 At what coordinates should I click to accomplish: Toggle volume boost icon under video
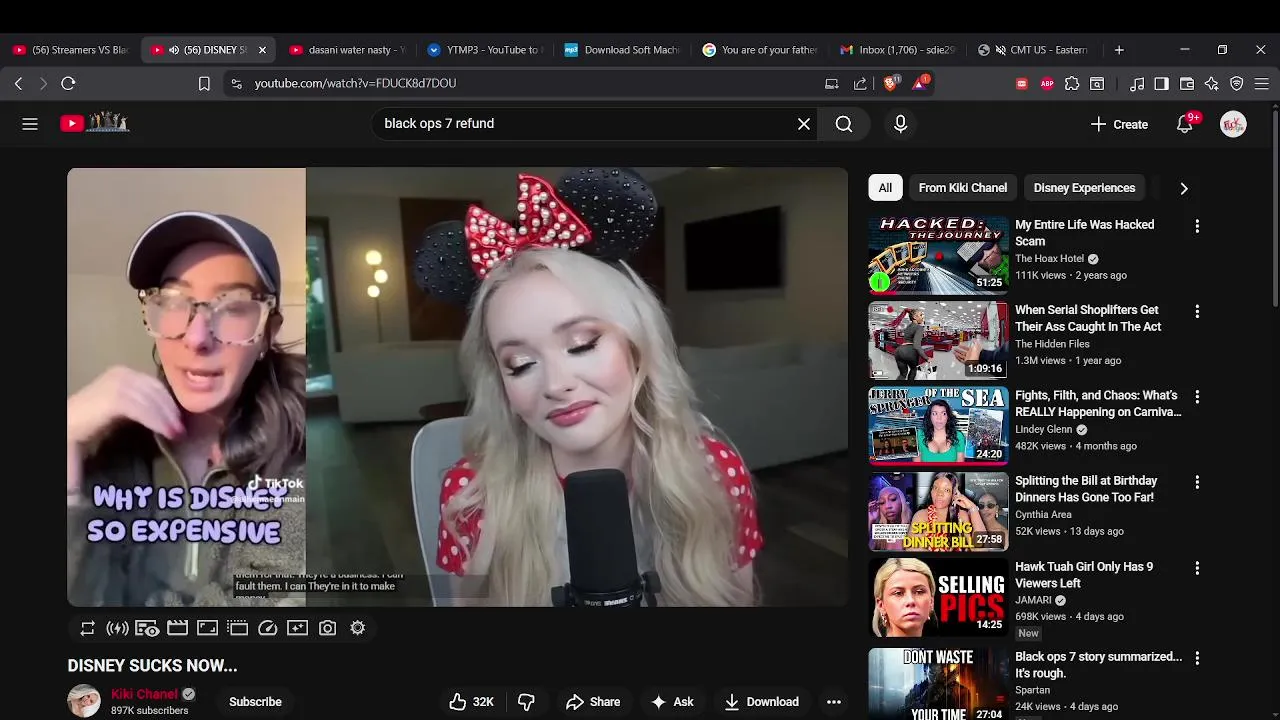click(117, 628)
